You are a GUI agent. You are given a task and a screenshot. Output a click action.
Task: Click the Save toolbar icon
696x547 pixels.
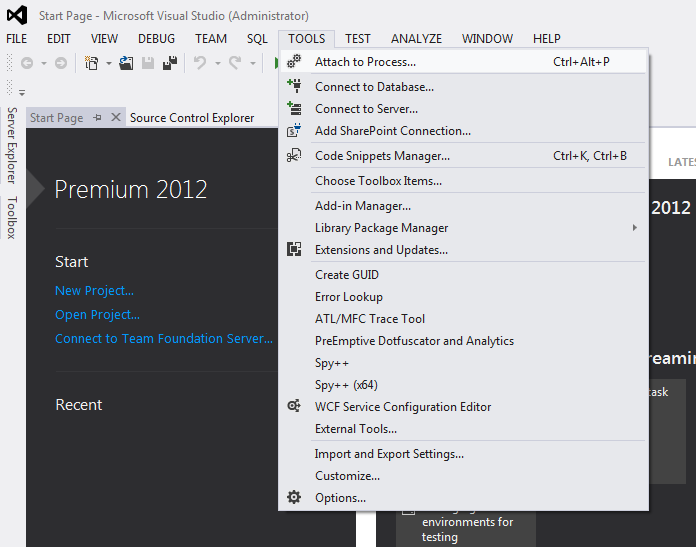click(x=148, y=63)
